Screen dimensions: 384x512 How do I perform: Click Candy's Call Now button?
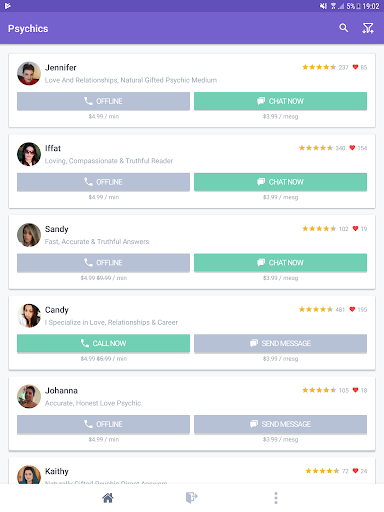(103, 343)
